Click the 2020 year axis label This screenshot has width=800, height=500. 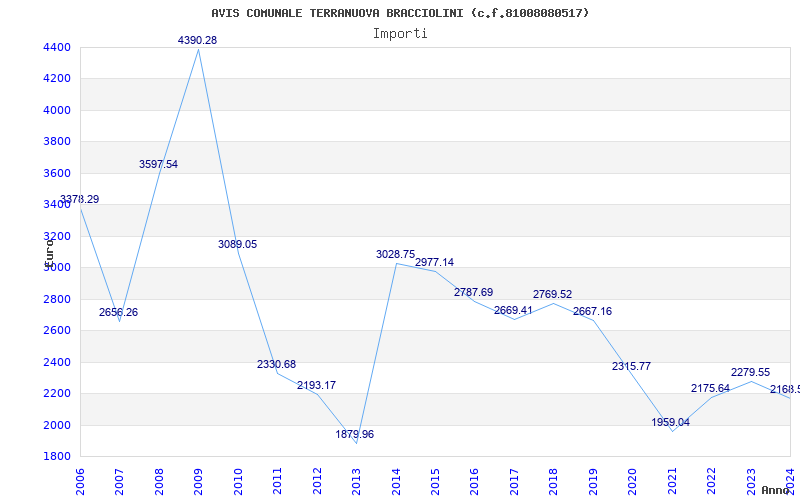pyautogui.click(x=633, y=481)
